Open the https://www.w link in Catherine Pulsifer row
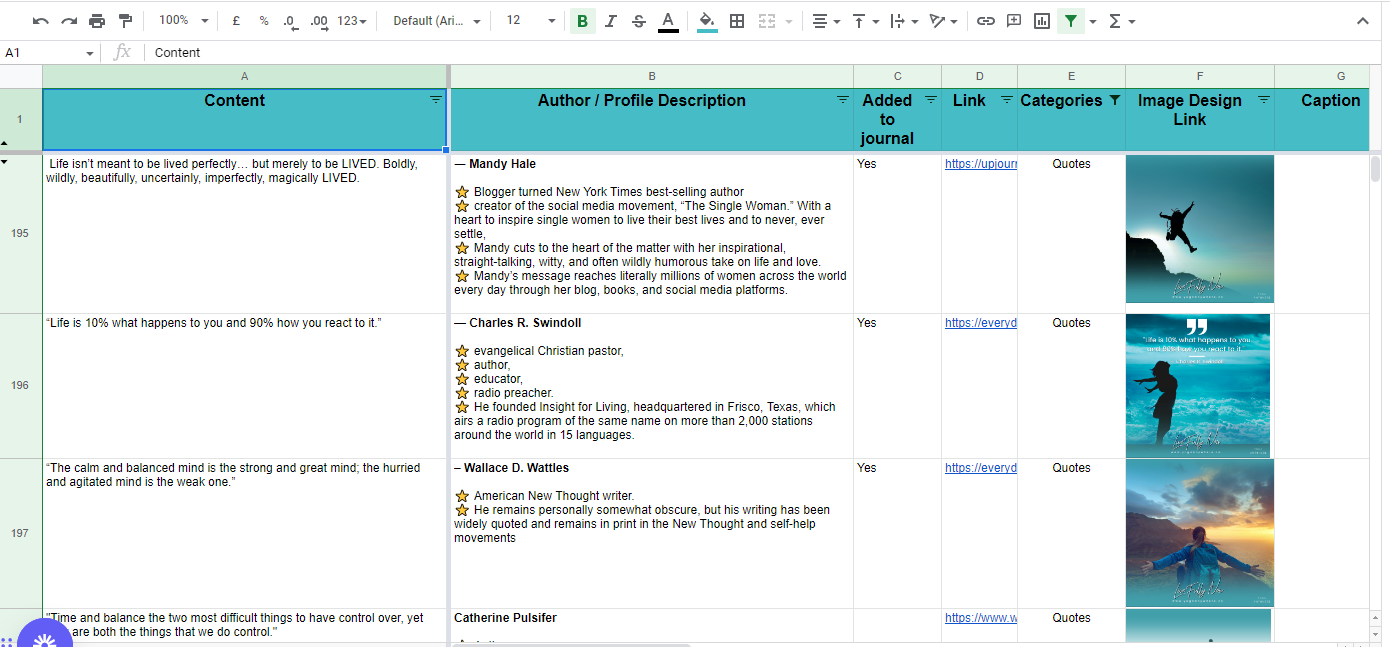Image resolution: width=1390 pixels, height=647 pixels. 980,618
